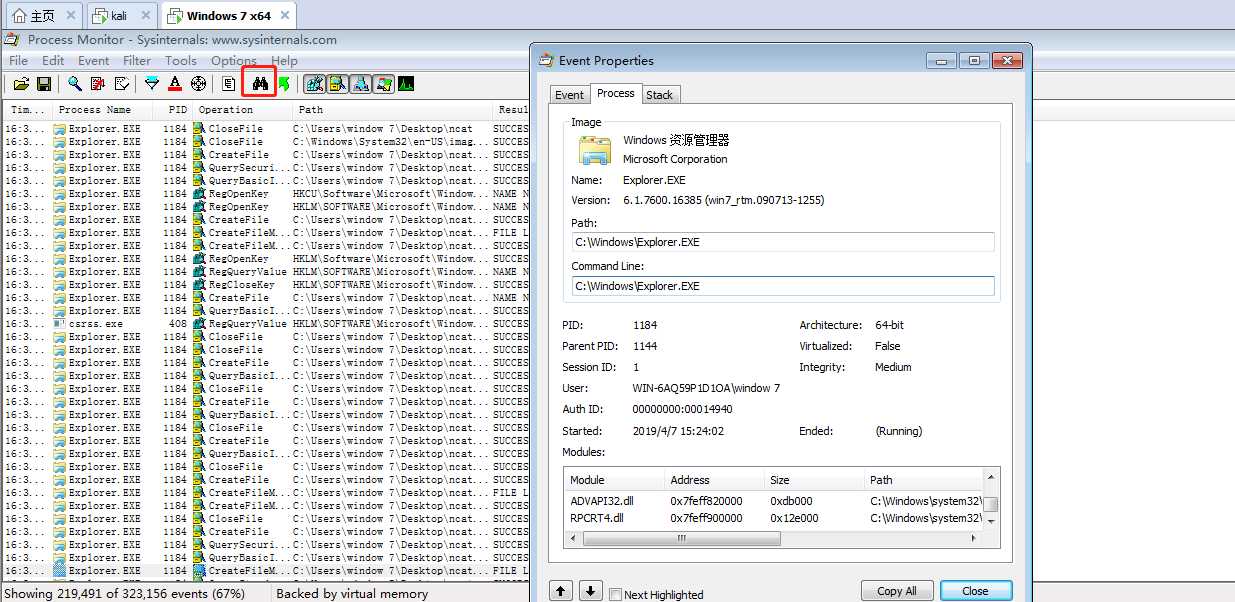Open the Filter funnel icon
This screenshot has width=1235, height=602.
(x=152, y=84)
